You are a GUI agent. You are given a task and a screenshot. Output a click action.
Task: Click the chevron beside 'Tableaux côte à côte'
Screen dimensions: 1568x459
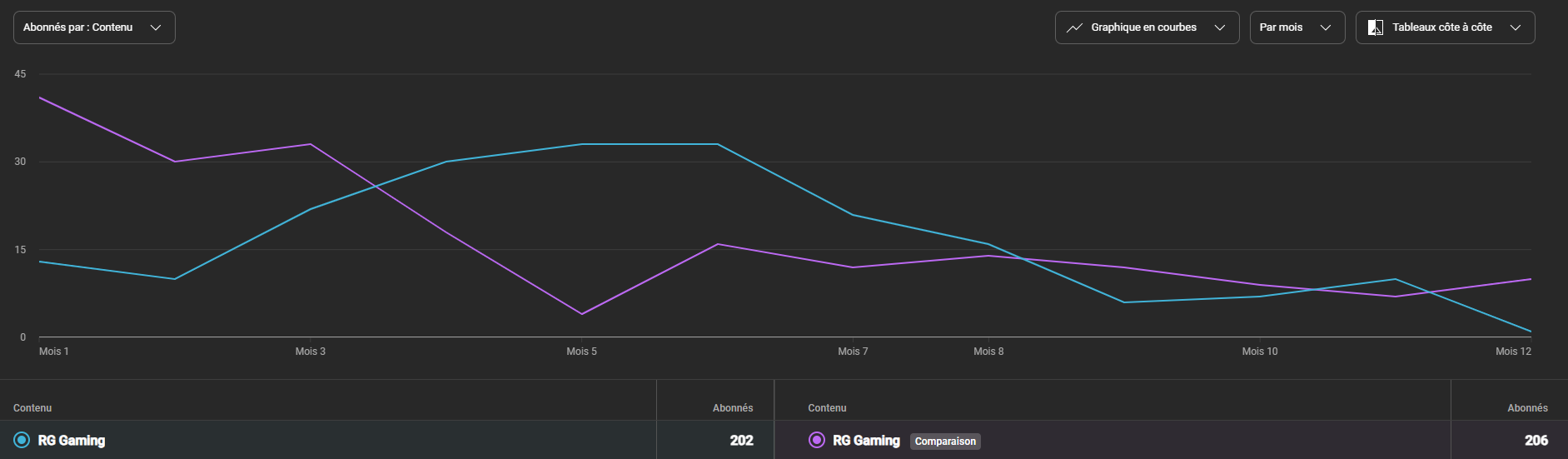click(x=1516, y=27)
